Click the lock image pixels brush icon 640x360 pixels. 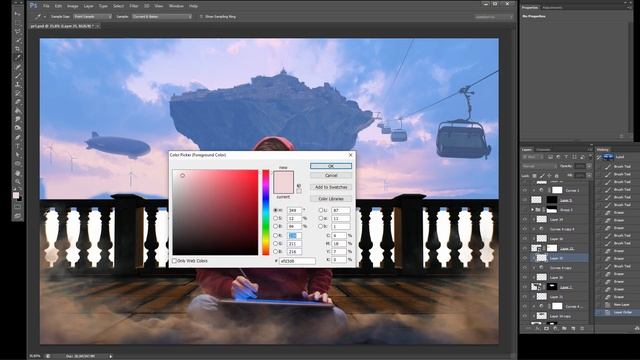coord(542,176)
